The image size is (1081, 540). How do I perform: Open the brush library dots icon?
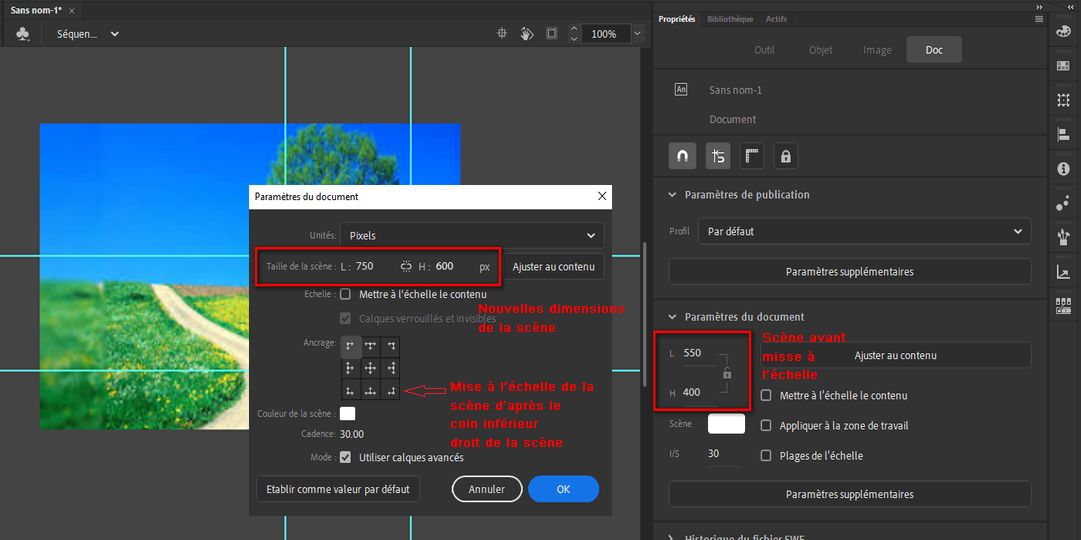click(x=1063, y=203)
